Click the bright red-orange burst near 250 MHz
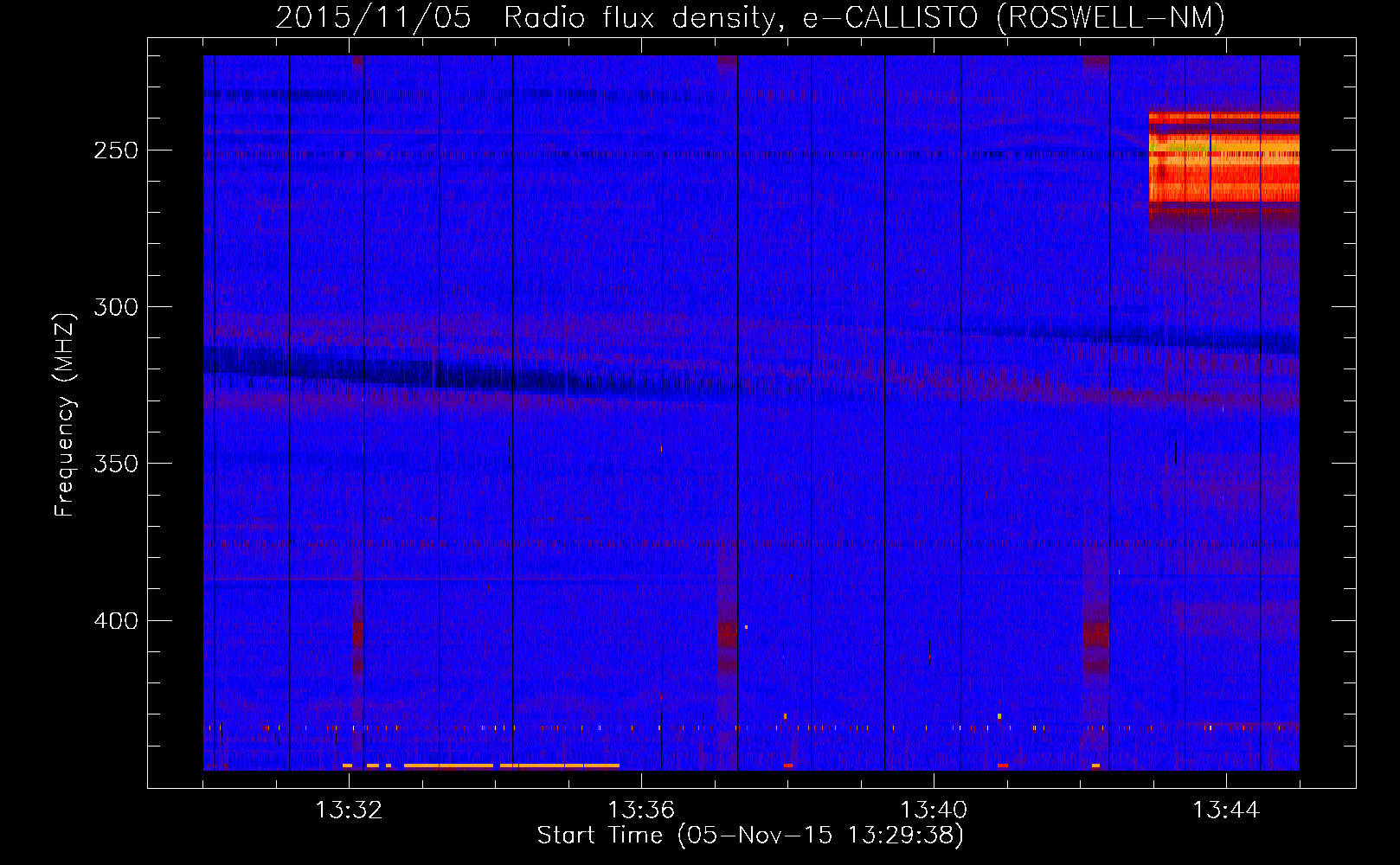The image size is (1400, 865). pyautogui.click(x=1223, y=158)
